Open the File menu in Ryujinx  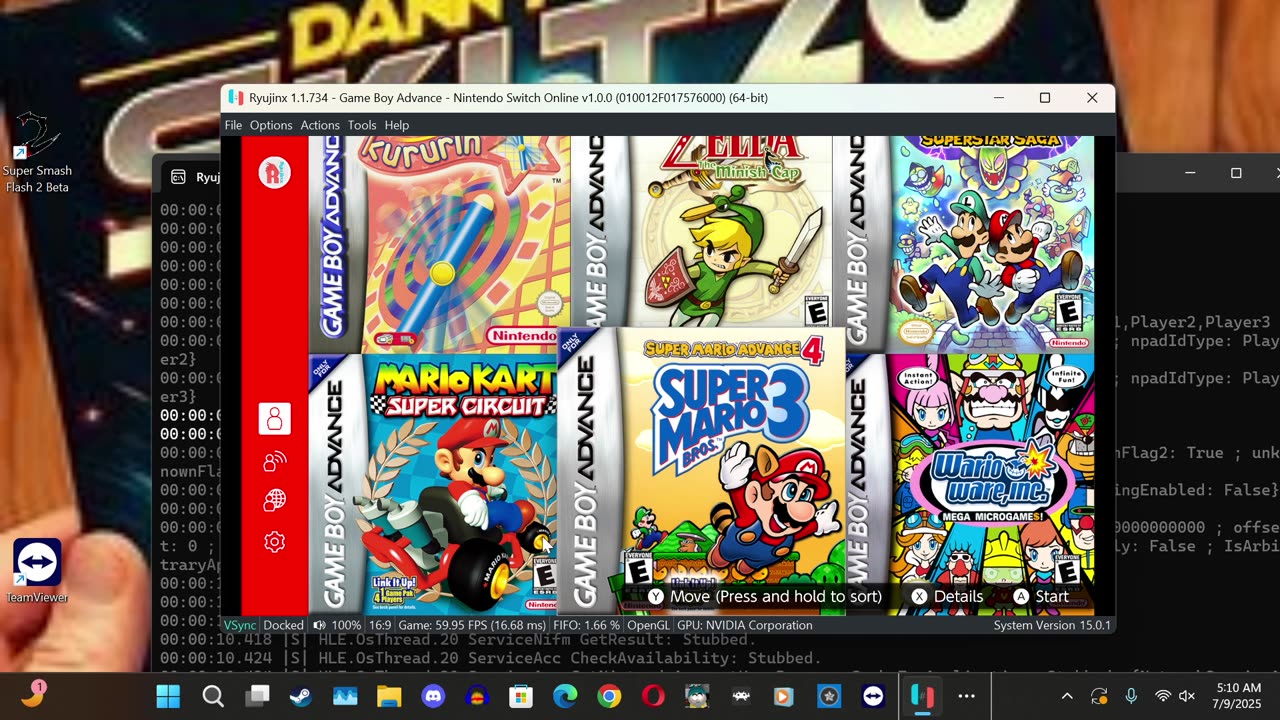(233, 125)
